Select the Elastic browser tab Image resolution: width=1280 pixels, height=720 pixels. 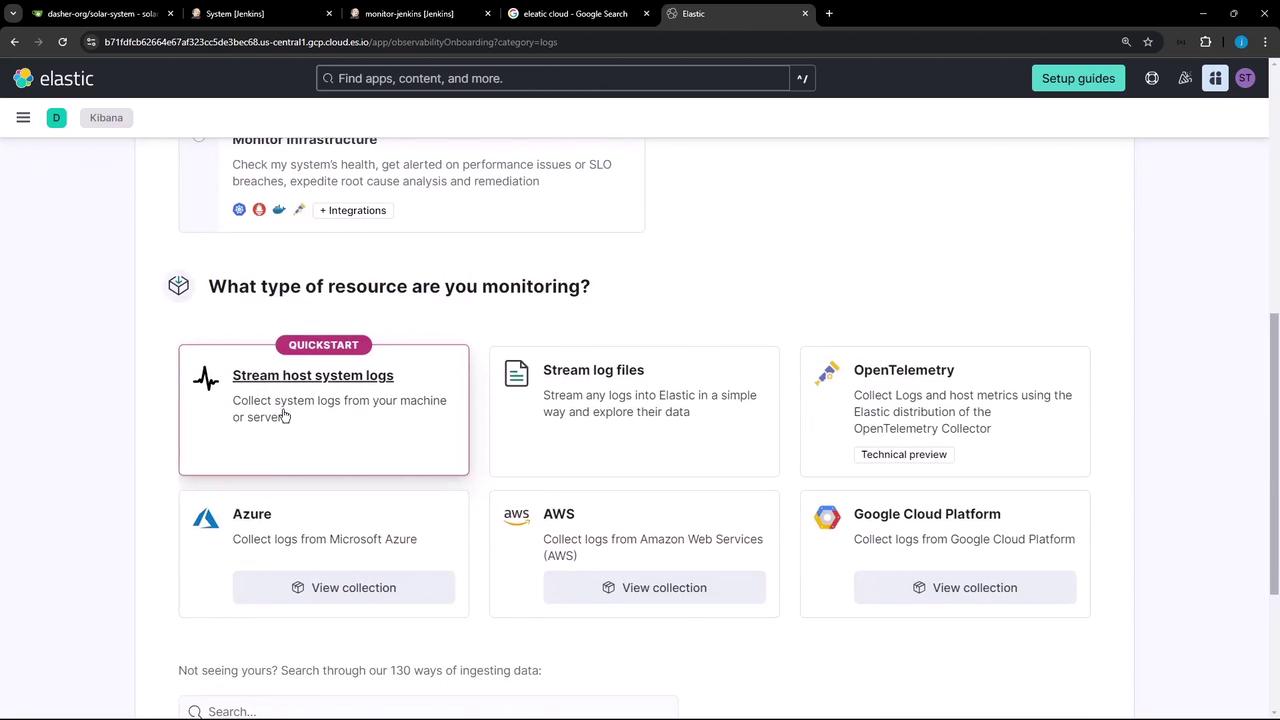738,14
